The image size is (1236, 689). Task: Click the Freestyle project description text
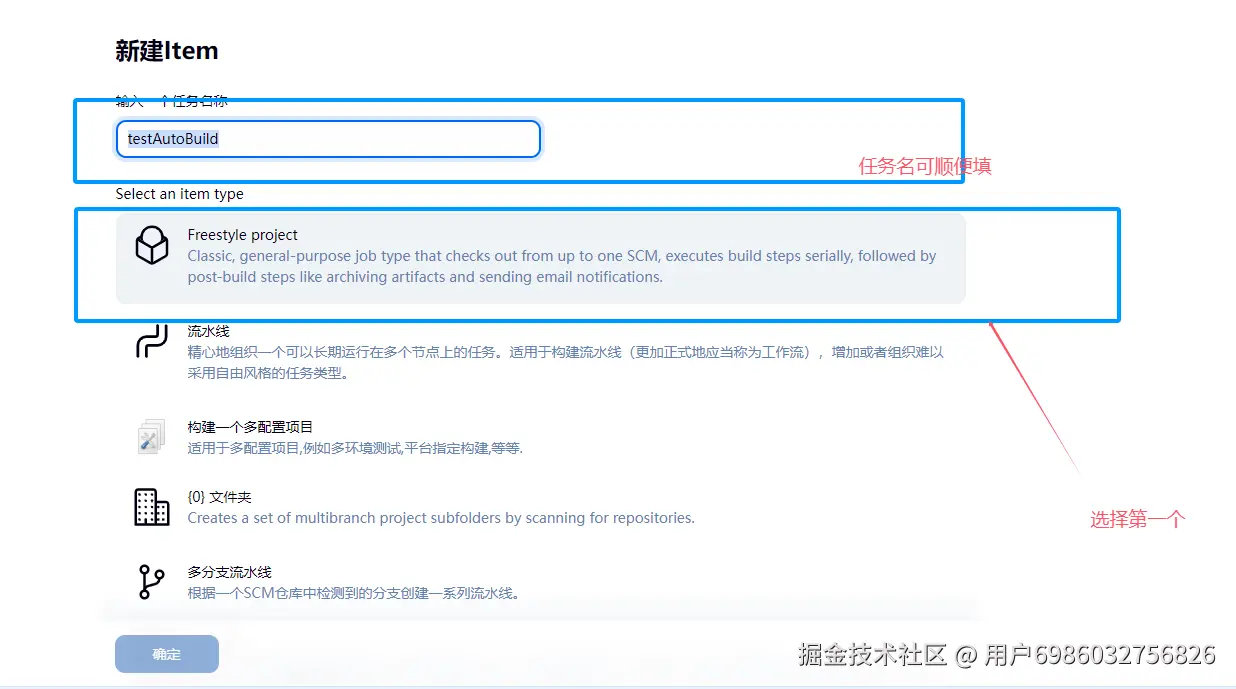(561, 266)
